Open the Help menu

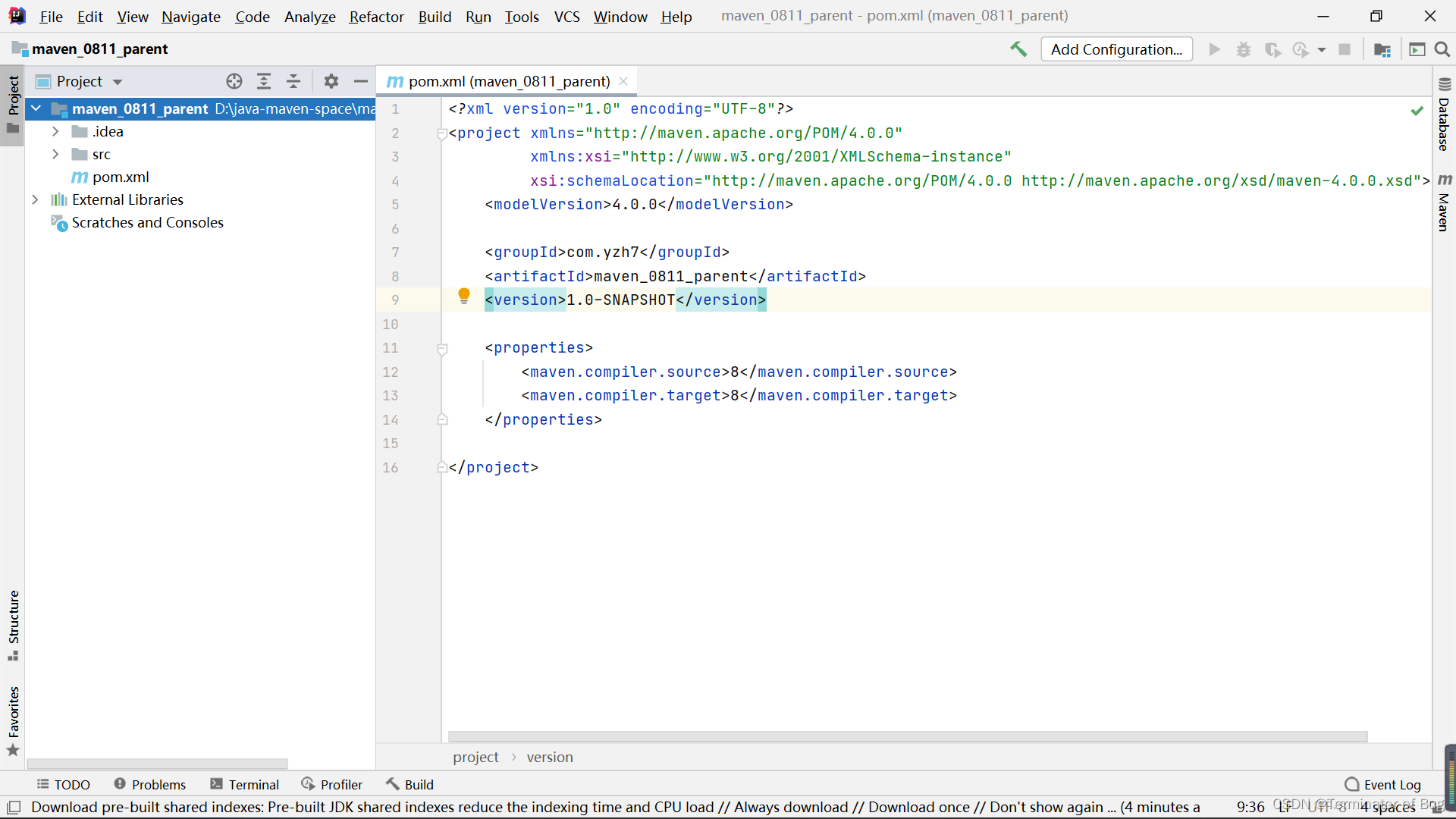pyautogui.click(x=676, y=16)
